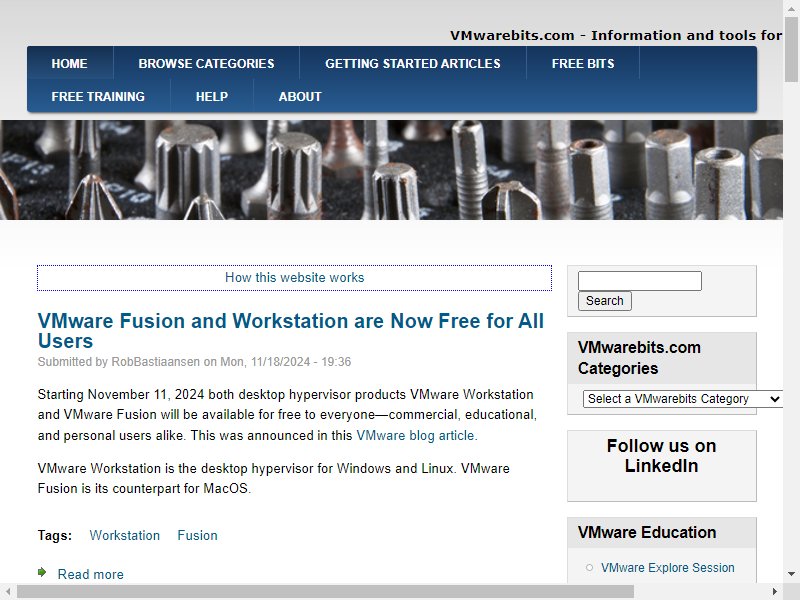
Task: Click the horizontal scrollbar left arrow
Action: (x=8, y=592)
